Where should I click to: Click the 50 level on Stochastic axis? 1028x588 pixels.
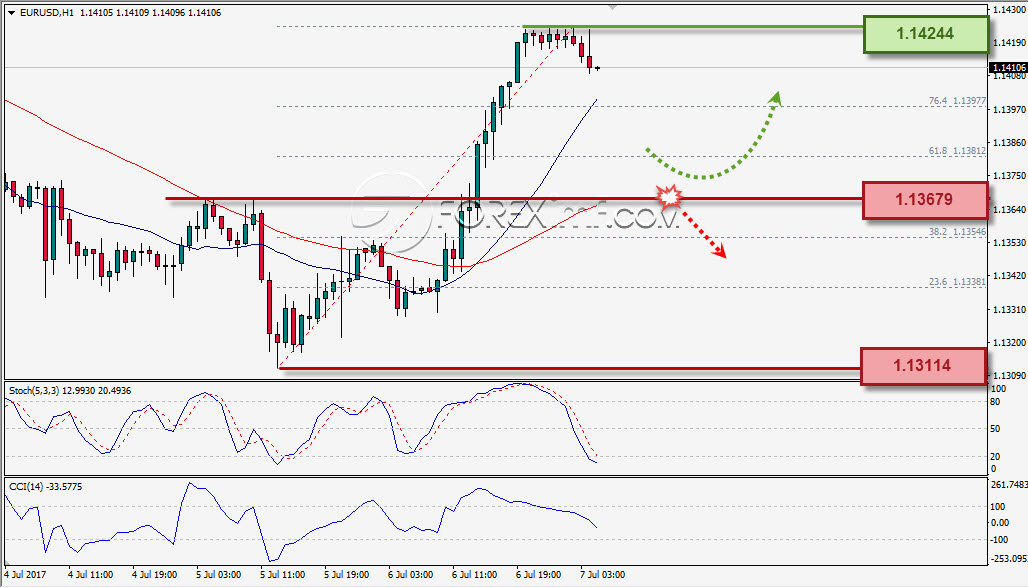[995, 429]
